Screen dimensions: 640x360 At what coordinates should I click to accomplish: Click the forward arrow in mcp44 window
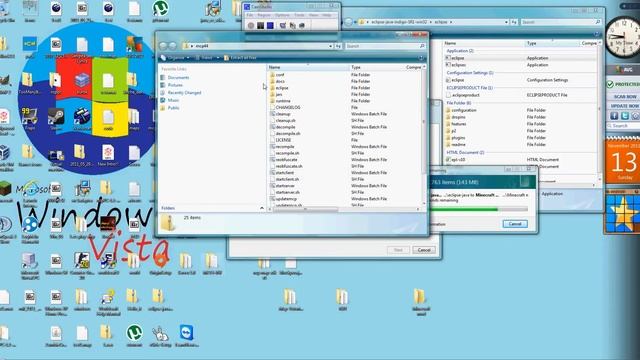pyautogui.click(x=173, y=46)
